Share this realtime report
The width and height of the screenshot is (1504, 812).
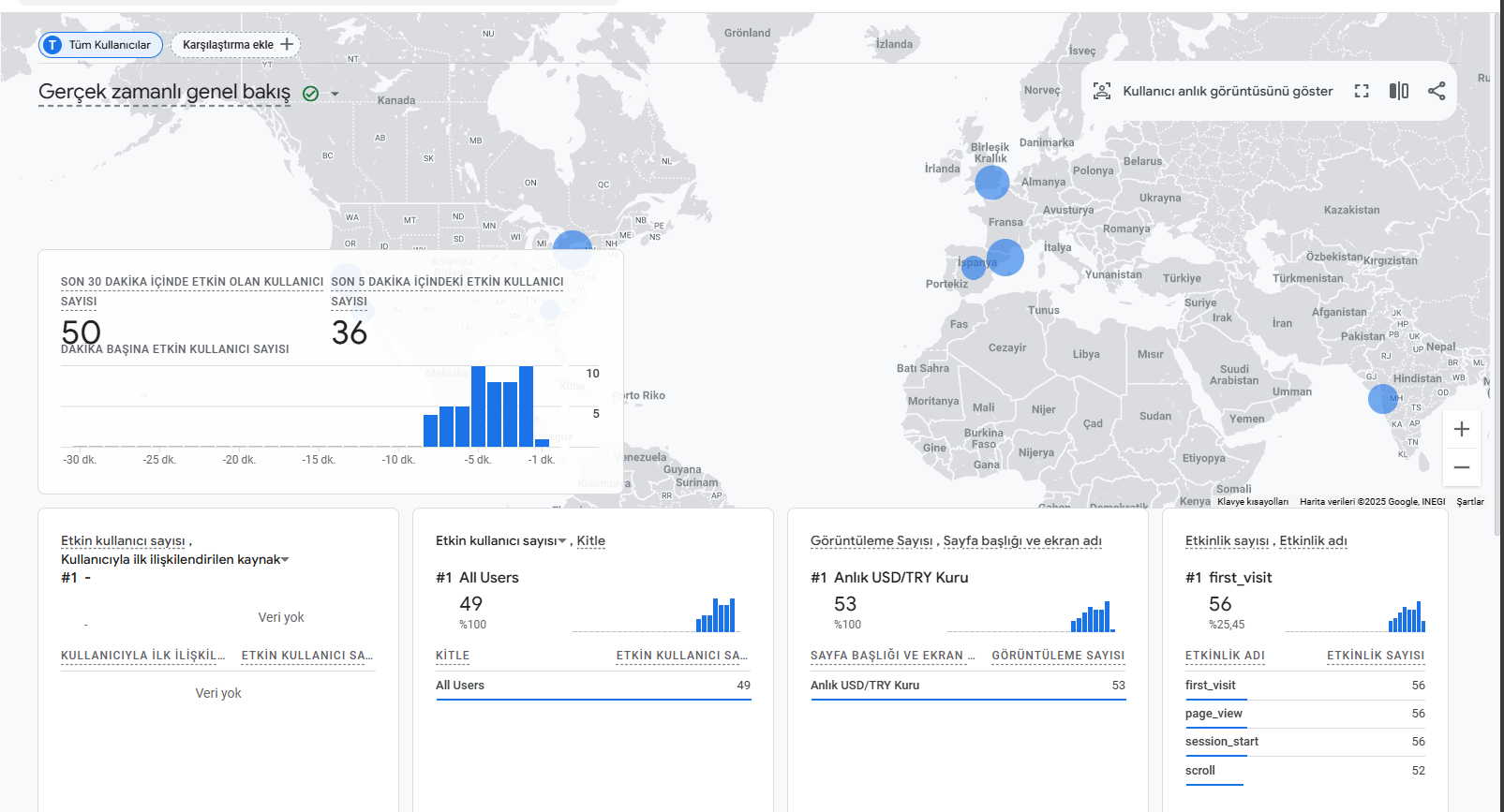pos(1437,91)
